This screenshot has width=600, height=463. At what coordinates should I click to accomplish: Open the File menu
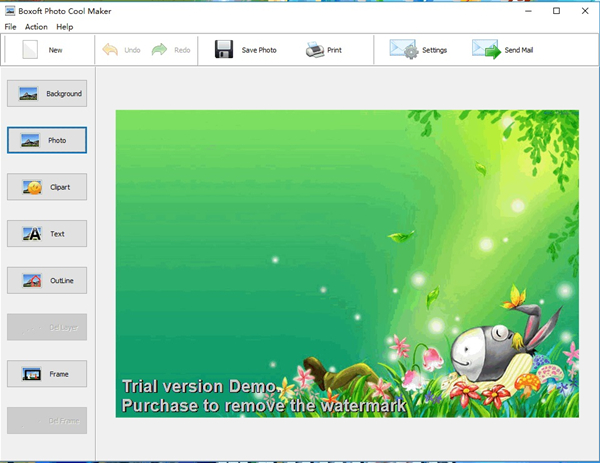10,27
